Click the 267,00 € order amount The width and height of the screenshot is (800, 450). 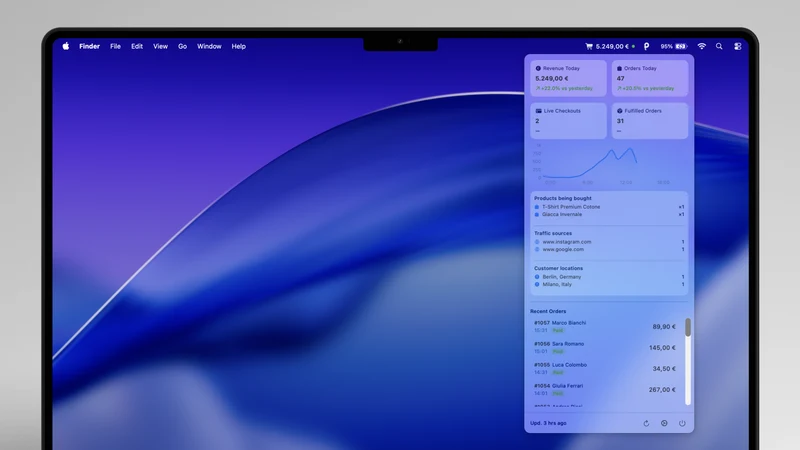click(x=662, y=389)
